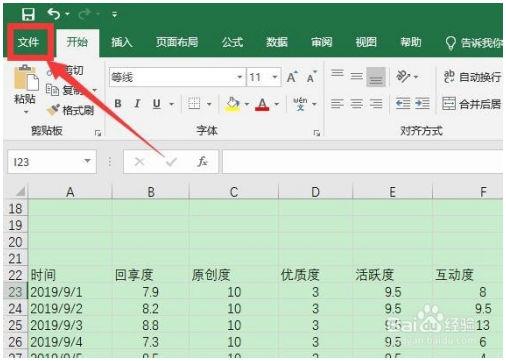Open the Undo history dropdown arrow
Viewport: 506px width, 361px height.
tap(68, 14)
